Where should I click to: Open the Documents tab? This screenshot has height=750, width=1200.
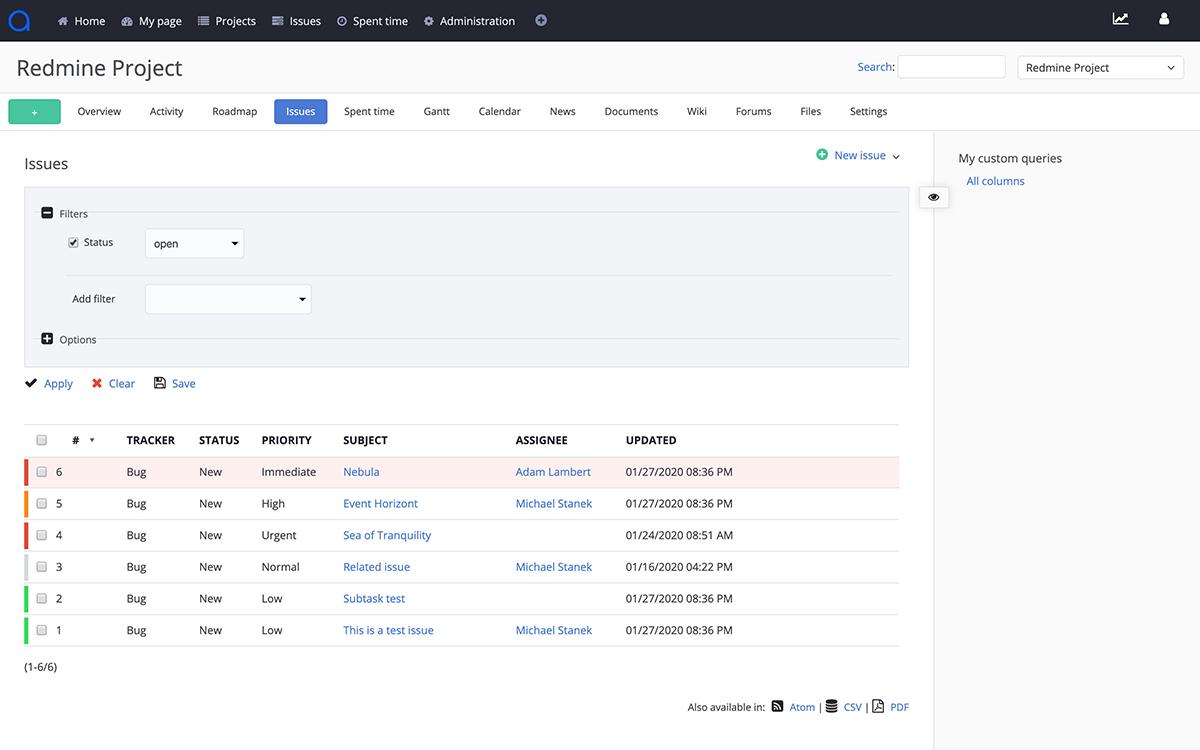[631, 112]
